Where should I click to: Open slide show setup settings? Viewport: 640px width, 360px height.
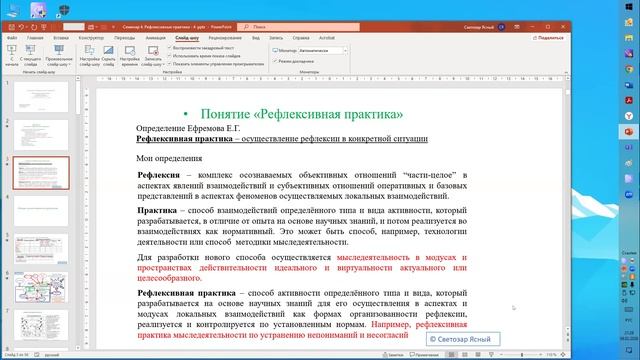coord(89,56)
